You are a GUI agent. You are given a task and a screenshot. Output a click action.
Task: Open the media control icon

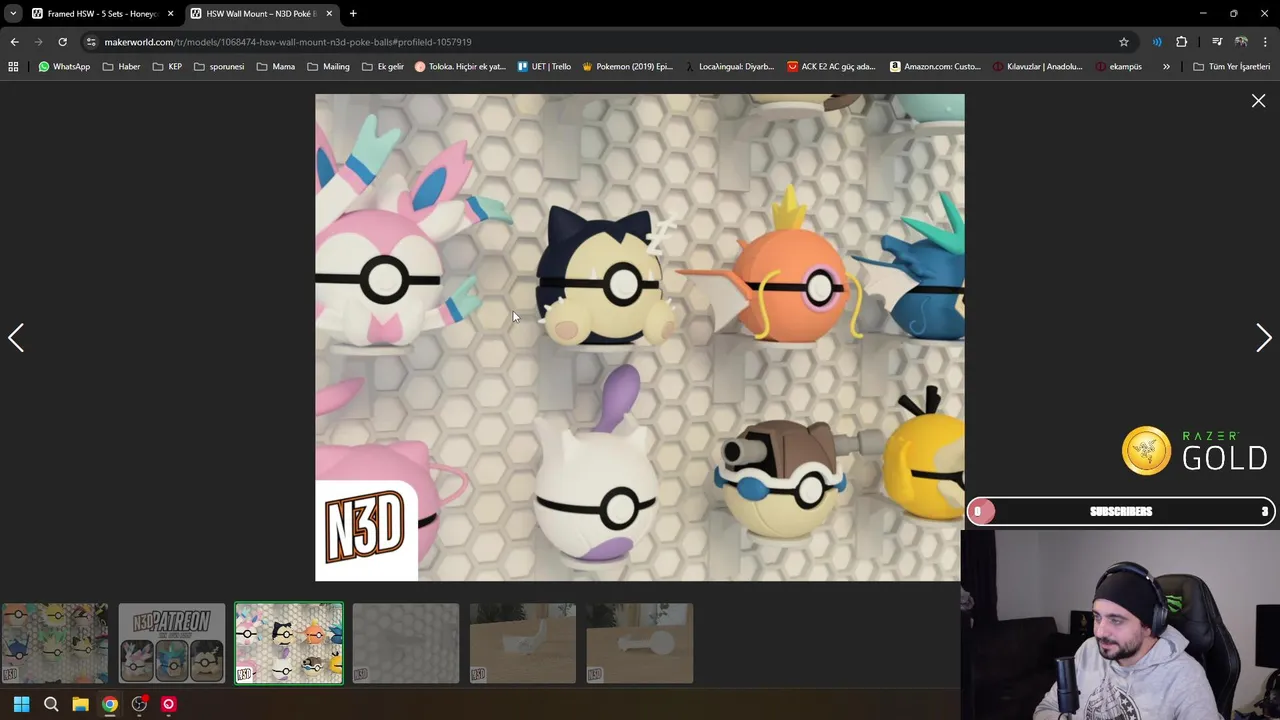point(1217,42)
